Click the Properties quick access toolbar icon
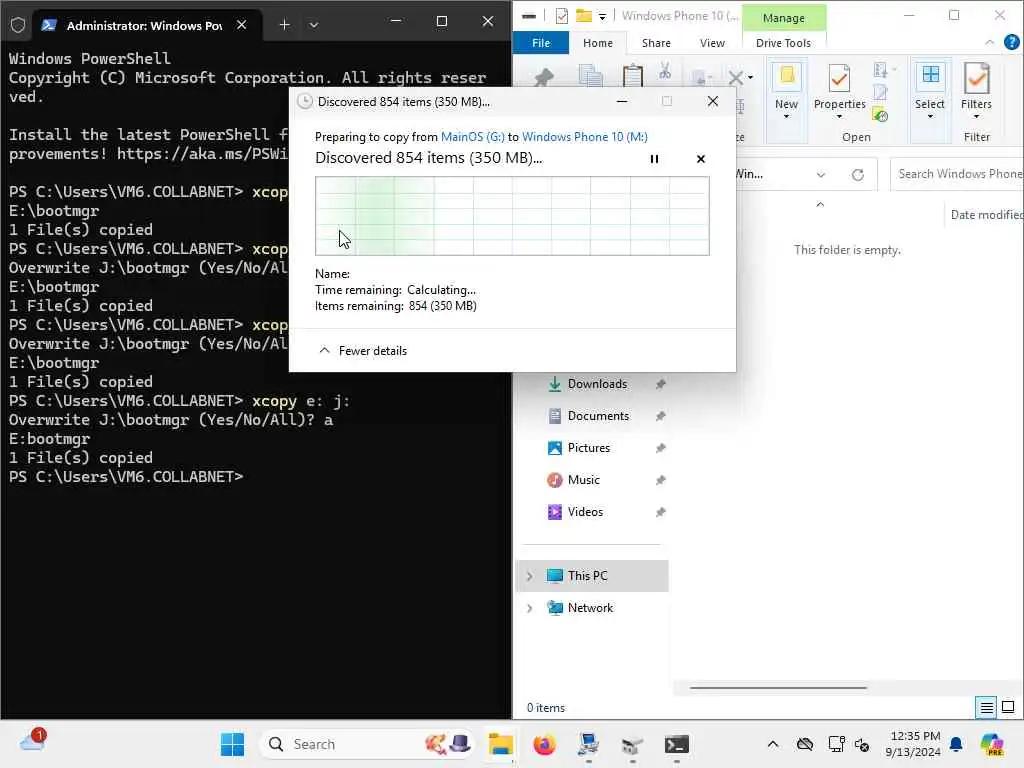1024x768 pixels. [x=561, y=16]
